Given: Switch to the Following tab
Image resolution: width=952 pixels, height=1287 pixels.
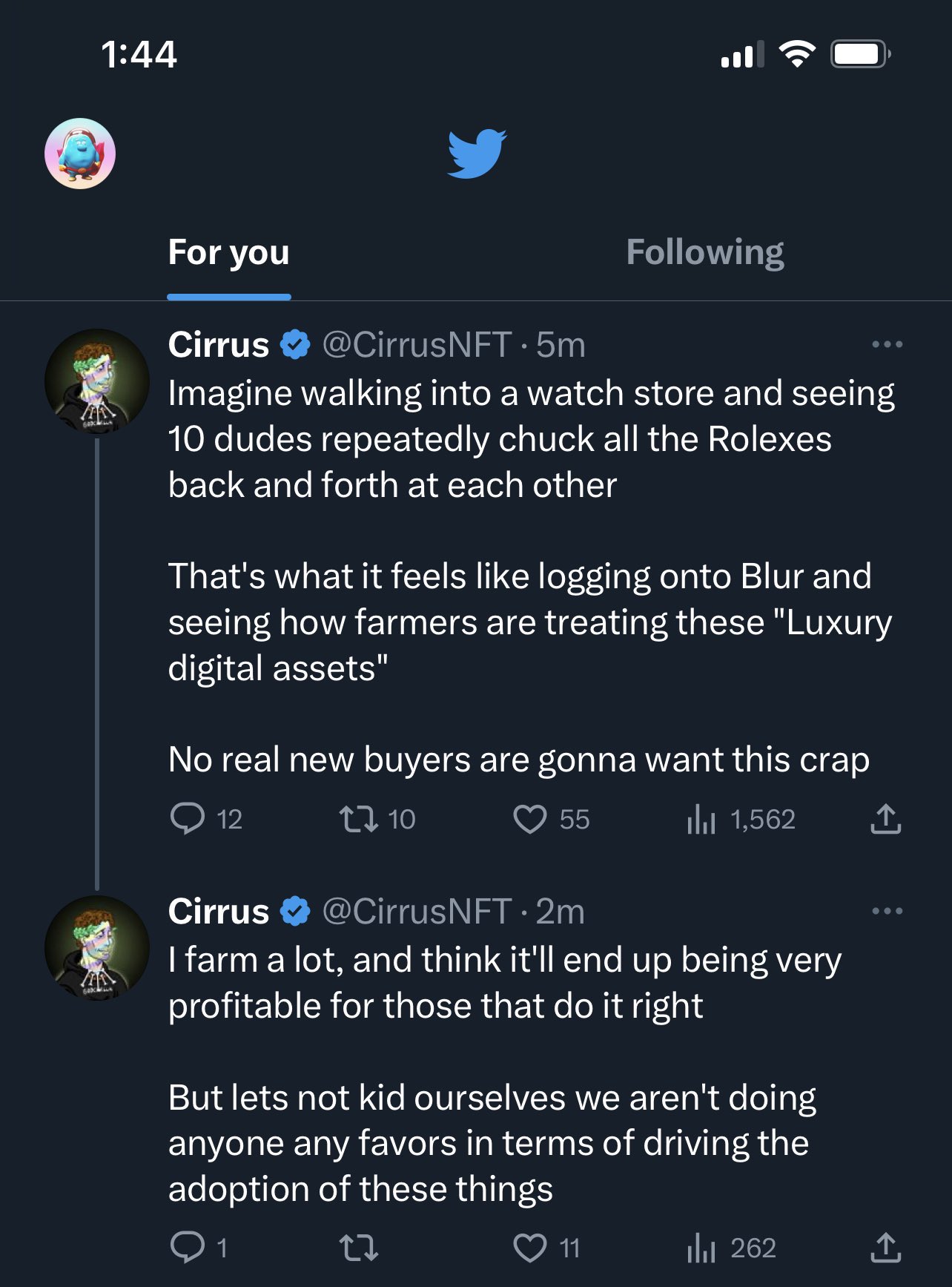Looking at the screenshot, I should pyautogui.click(x=705, y=252).
